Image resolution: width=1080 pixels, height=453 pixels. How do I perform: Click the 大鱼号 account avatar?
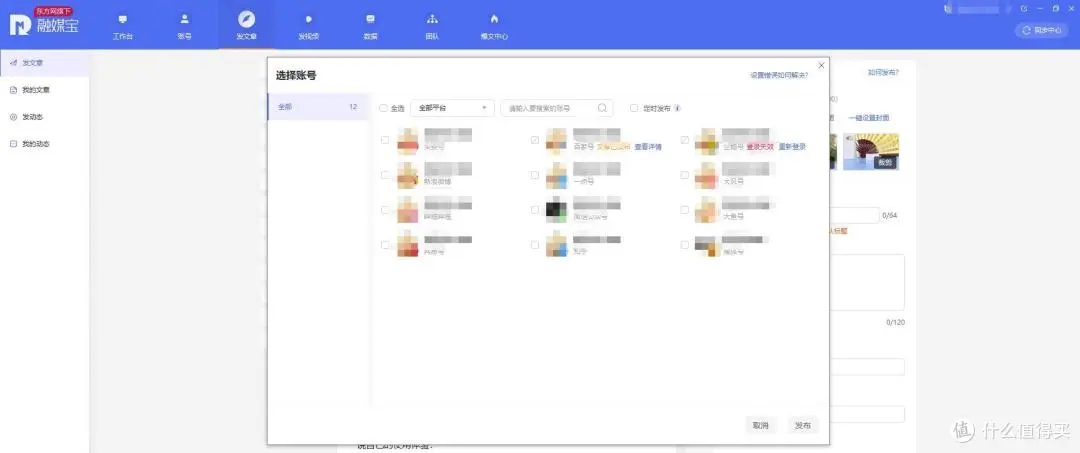[706, 209]
